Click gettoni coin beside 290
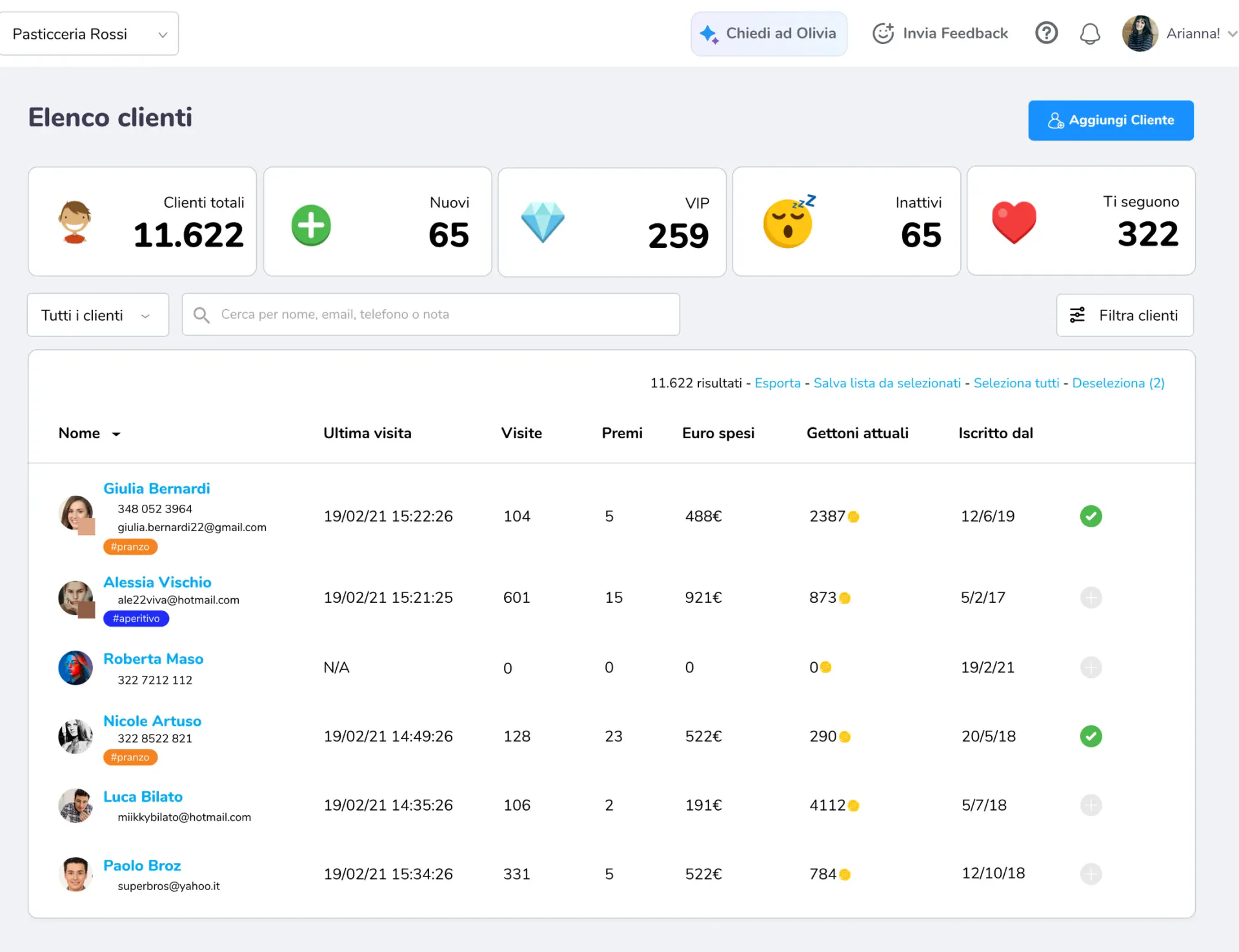Screen dimensions: 1239x952 (845, 736)
